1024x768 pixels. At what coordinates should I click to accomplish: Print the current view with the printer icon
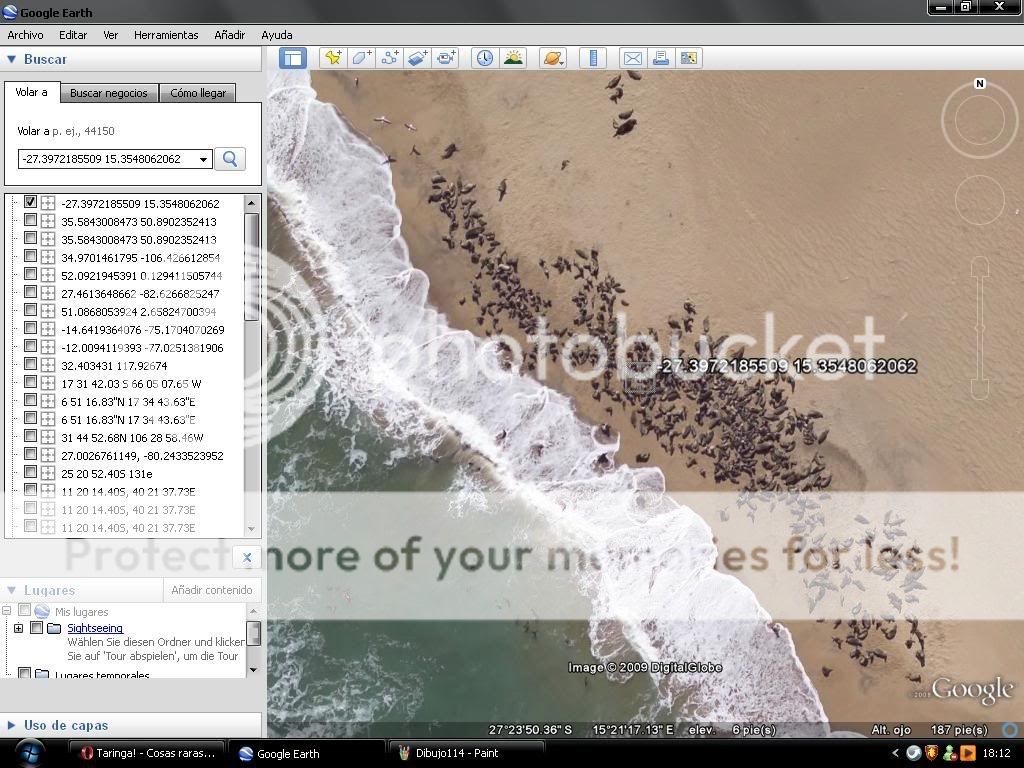point(661,58)
